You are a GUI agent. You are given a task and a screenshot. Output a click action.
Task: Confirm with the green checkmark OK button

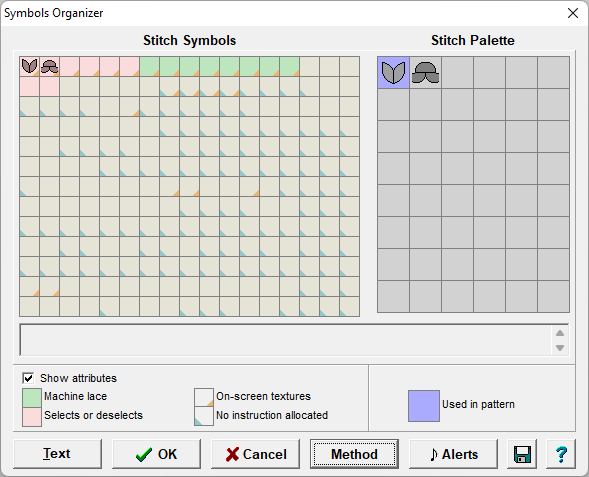tap(156, 454)
